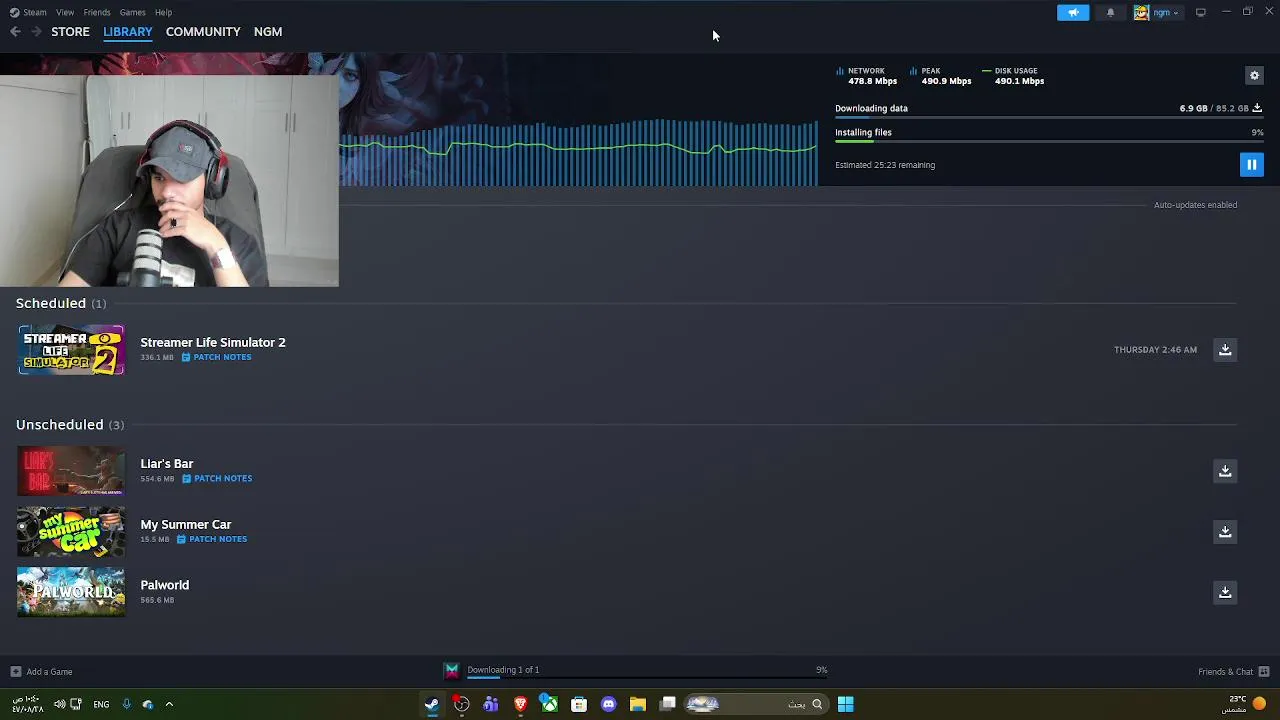The width and height of the screenshot is (1280, 720).
Task: Open the View menu
Action: tap(65, 12)
